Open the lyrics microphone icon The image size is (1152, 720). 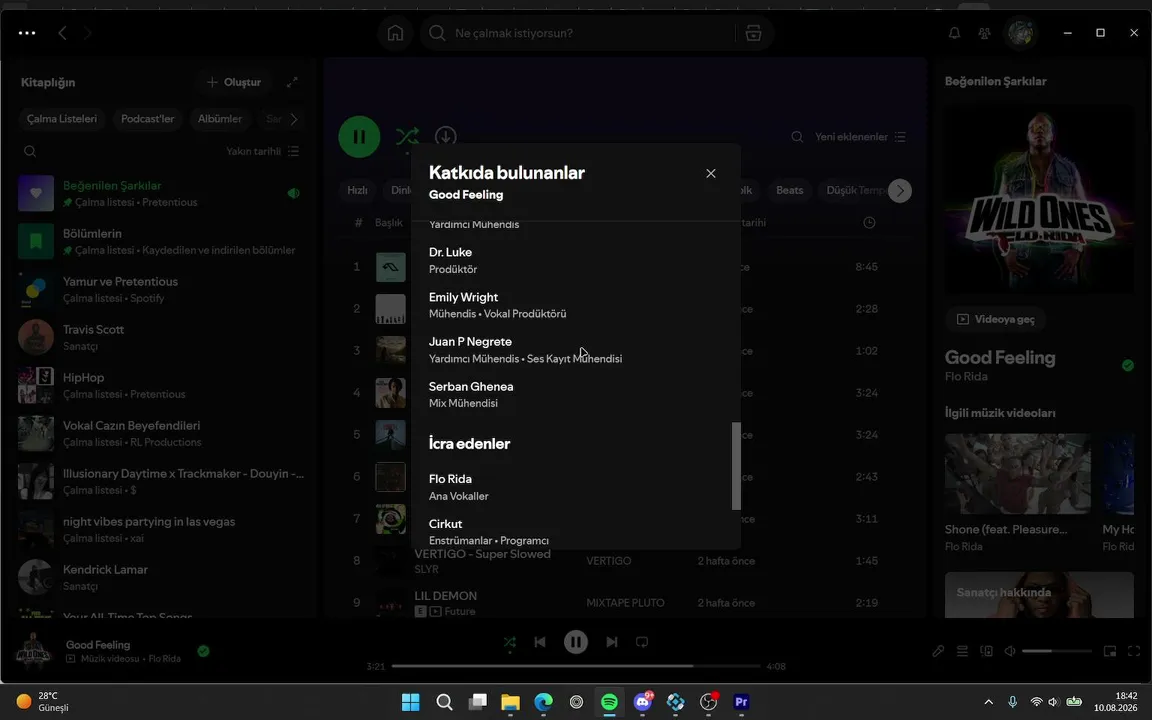tap(938, 651)
